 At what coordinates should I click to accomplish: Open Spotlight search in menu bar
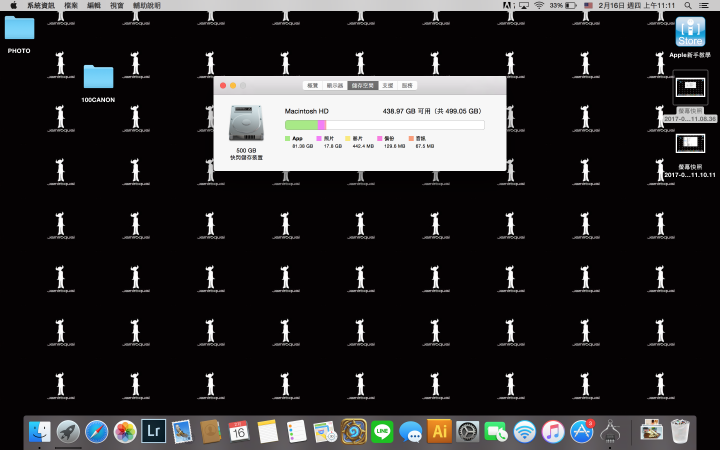coord(690,5)
